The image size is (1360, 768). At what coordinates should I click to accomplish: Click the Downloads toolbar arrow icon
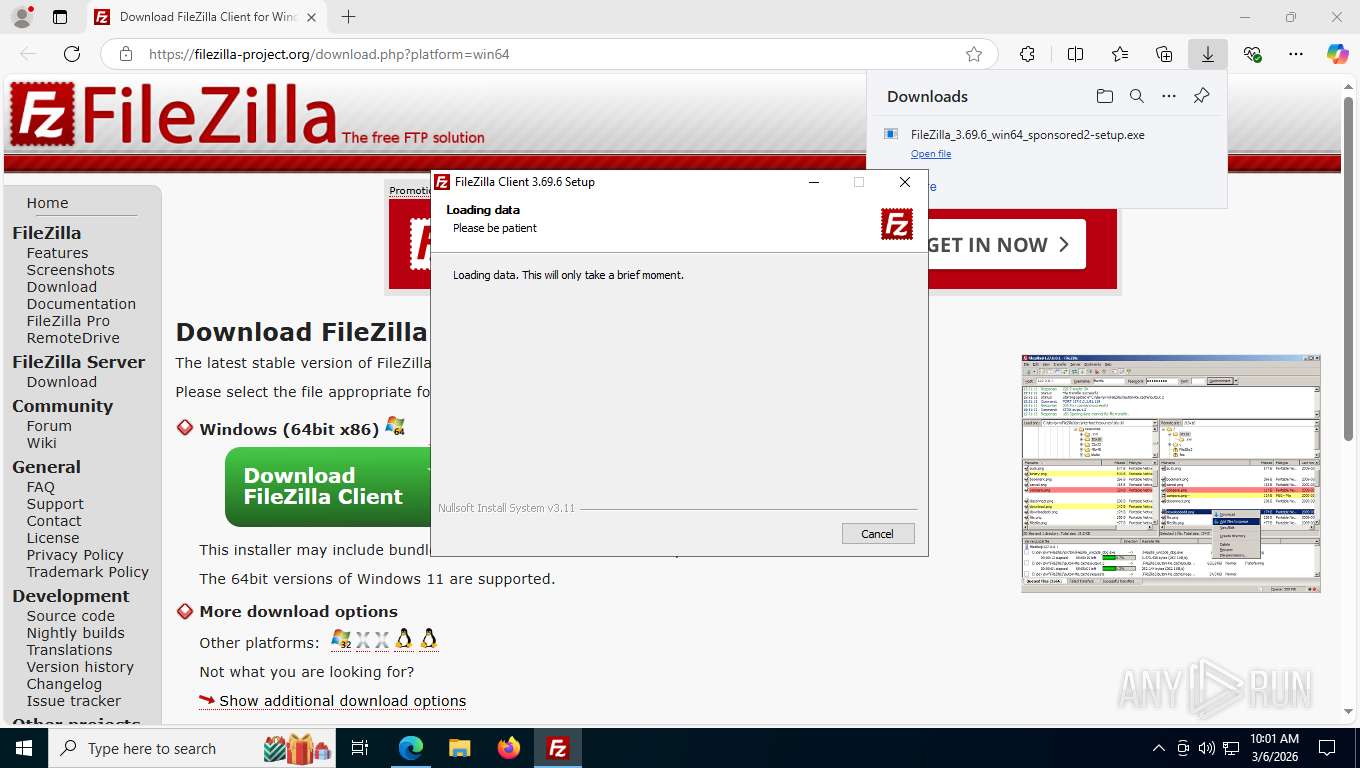point(1208,54)
